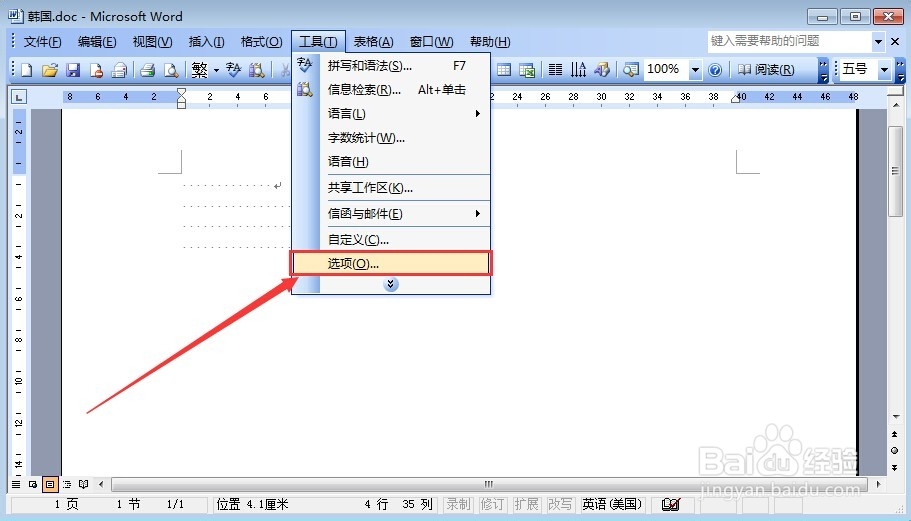Choose 信息检索(R)... menu entry
911x521 pixels.
[392, 89]
